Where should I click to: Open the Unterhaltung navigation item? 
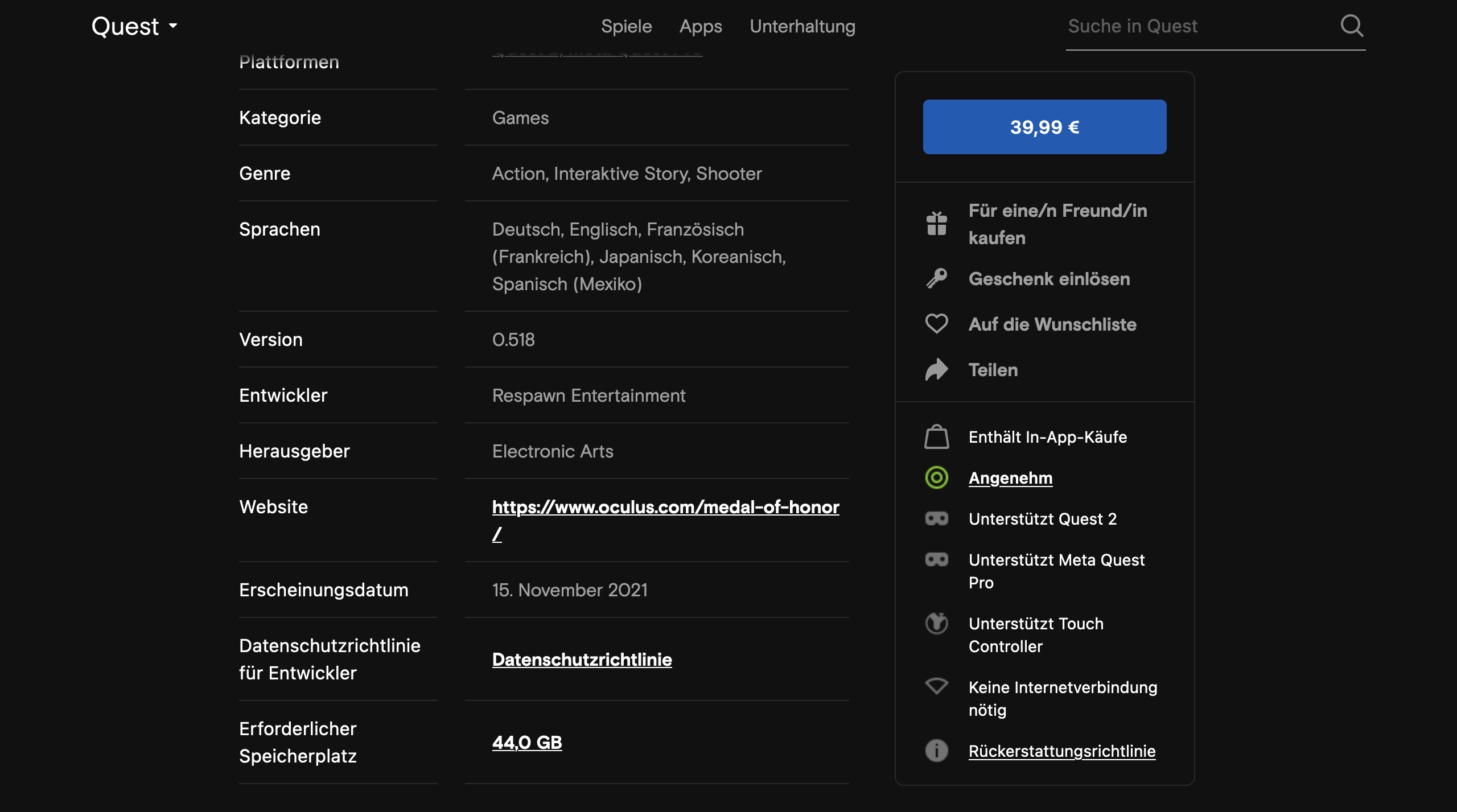pyautogui.click(x=802, y=26)
